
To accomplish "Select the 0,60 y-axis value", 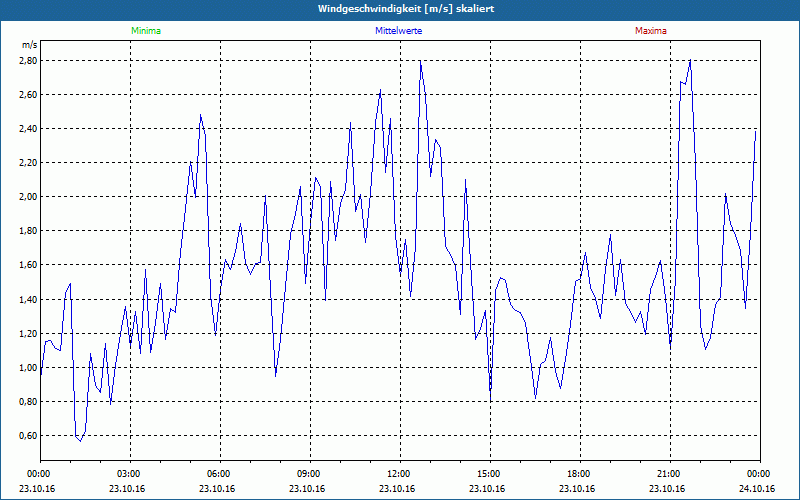I will point(29,436).
